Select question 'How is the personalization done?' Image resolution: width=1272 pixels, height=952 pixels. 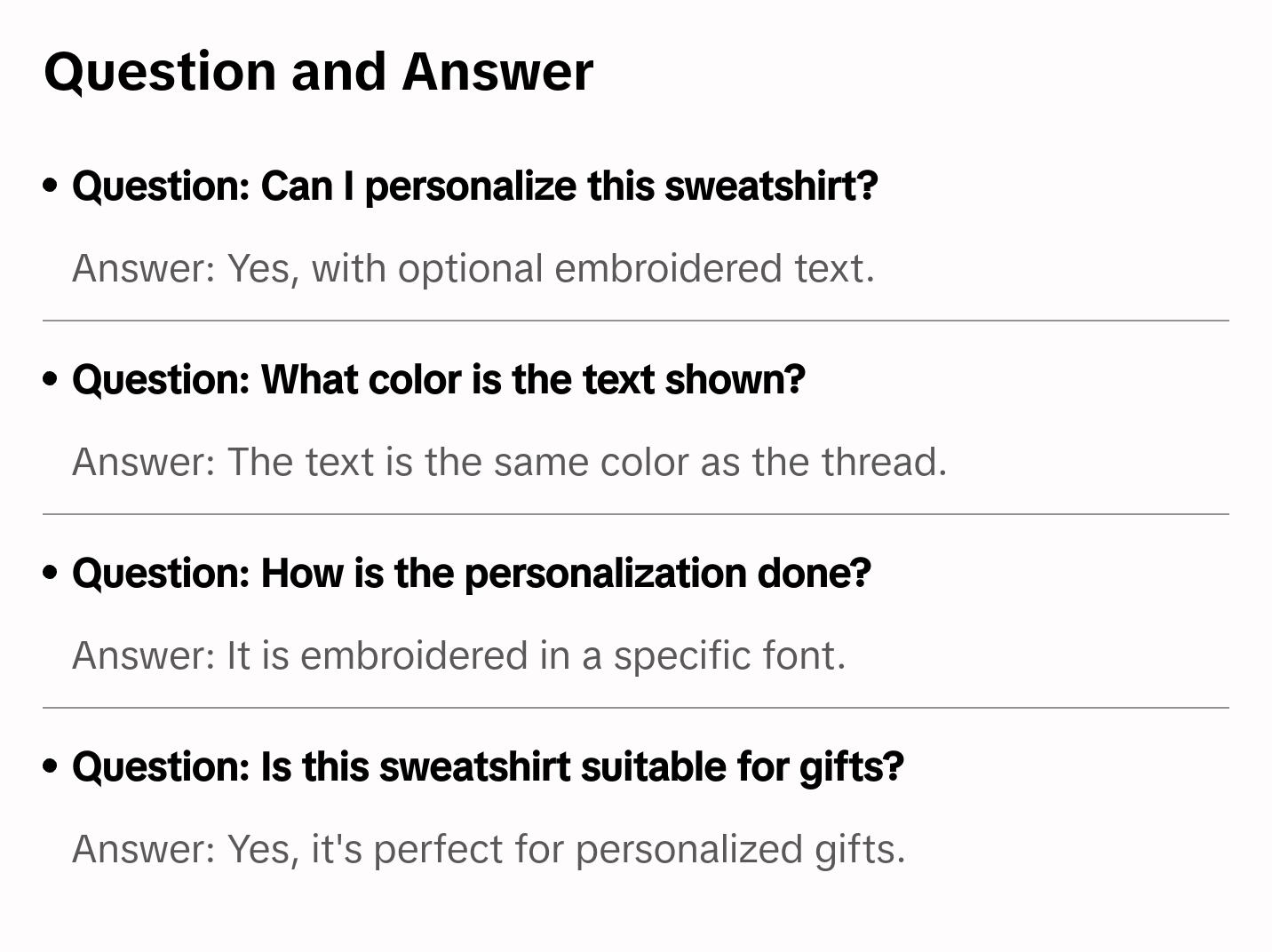click(471, 573)
